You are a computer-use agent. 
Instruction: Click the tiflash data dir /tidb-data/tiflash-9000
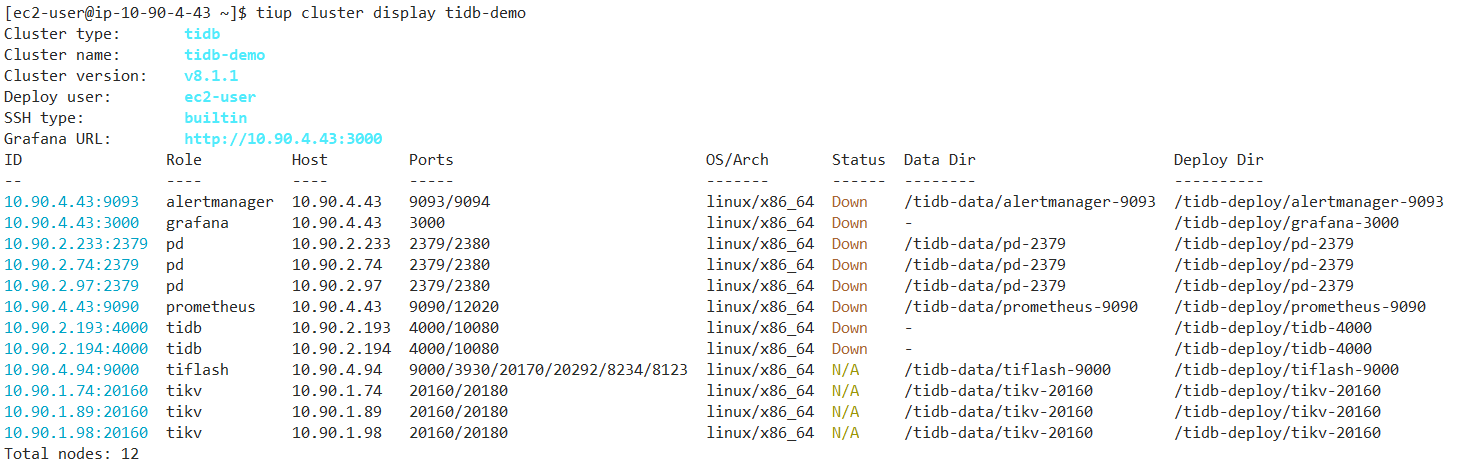(x=1007, y=370)
